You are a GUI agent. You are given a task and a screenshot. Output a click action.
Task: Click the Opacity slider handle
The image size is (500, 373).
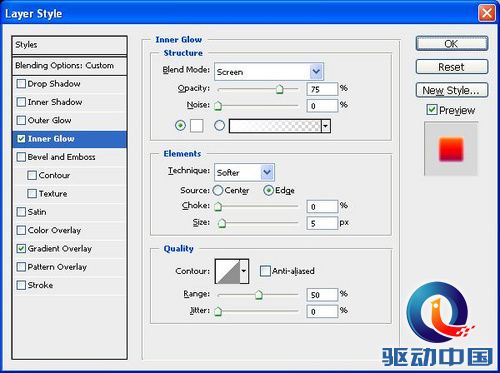click(280, 89)
